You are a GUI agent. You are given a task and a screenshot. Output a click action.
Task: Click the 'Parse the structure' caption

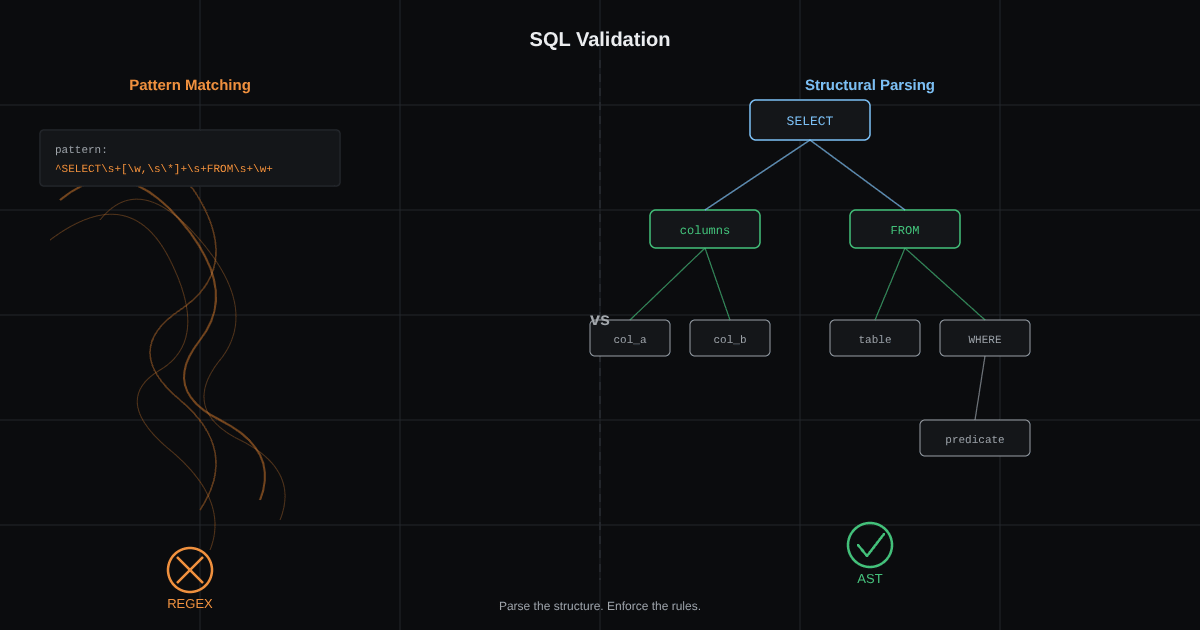(x=600, y=606)
